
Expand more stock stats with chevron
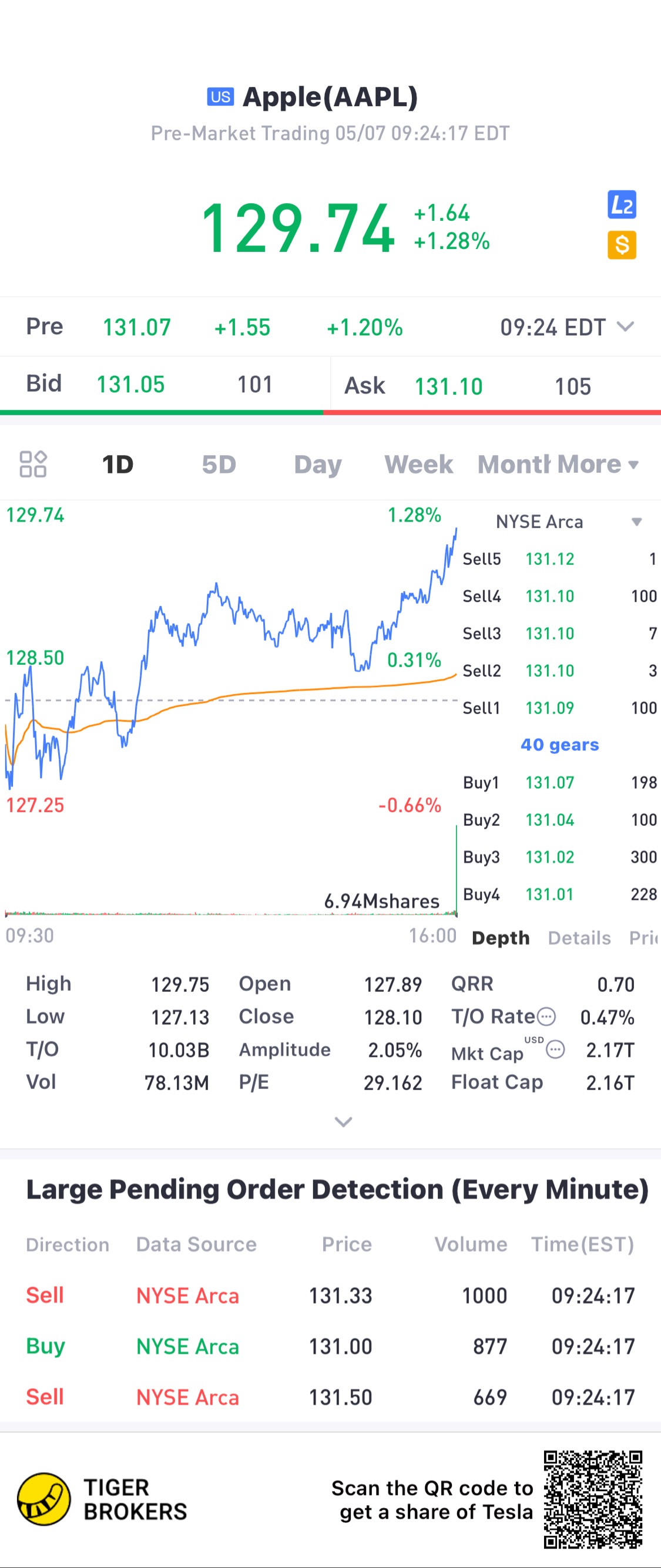click(x=343, y=1122)
